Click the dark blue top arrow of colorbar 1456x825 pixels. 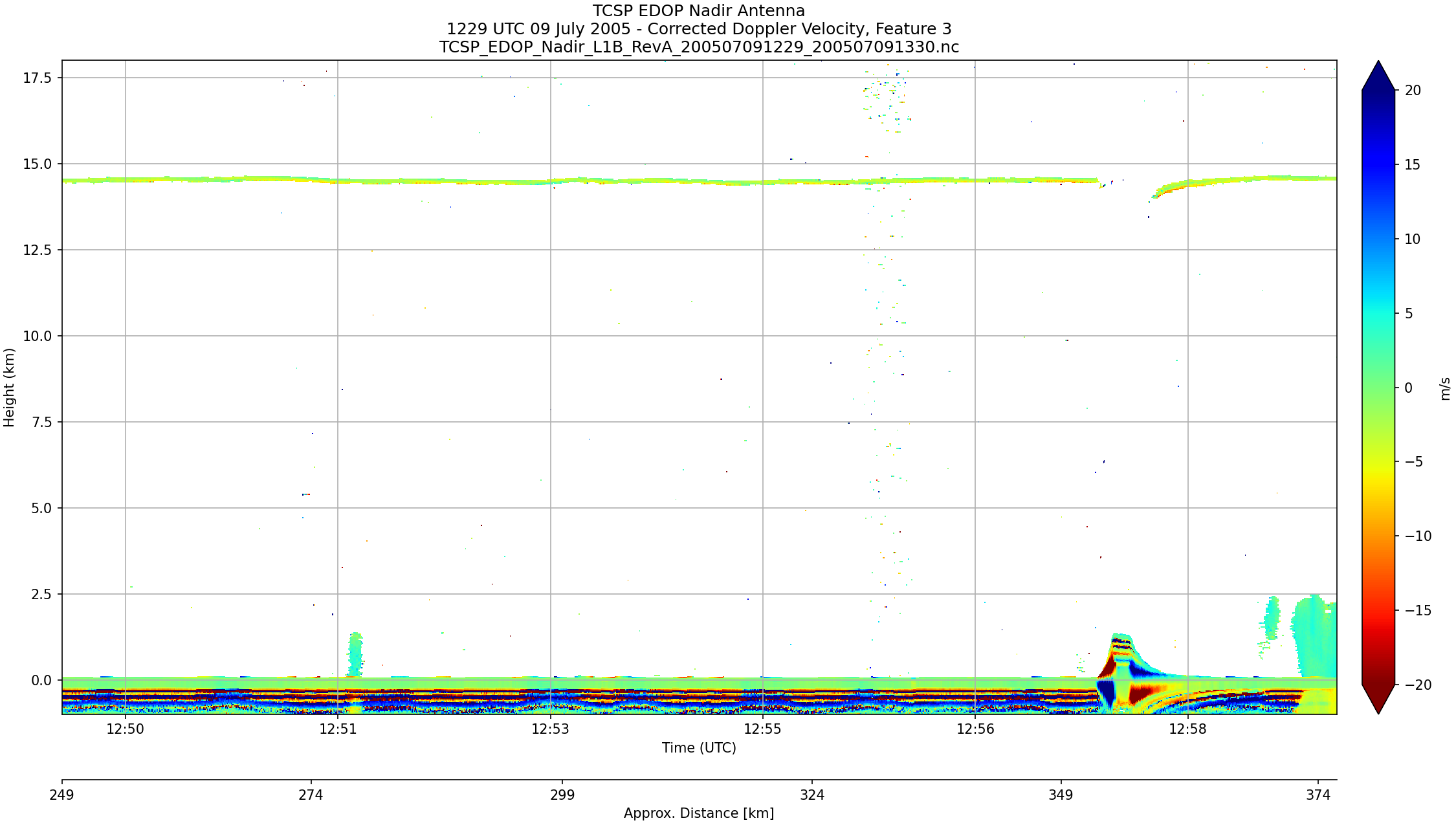pyautogui.click(x=1378, y=76)
